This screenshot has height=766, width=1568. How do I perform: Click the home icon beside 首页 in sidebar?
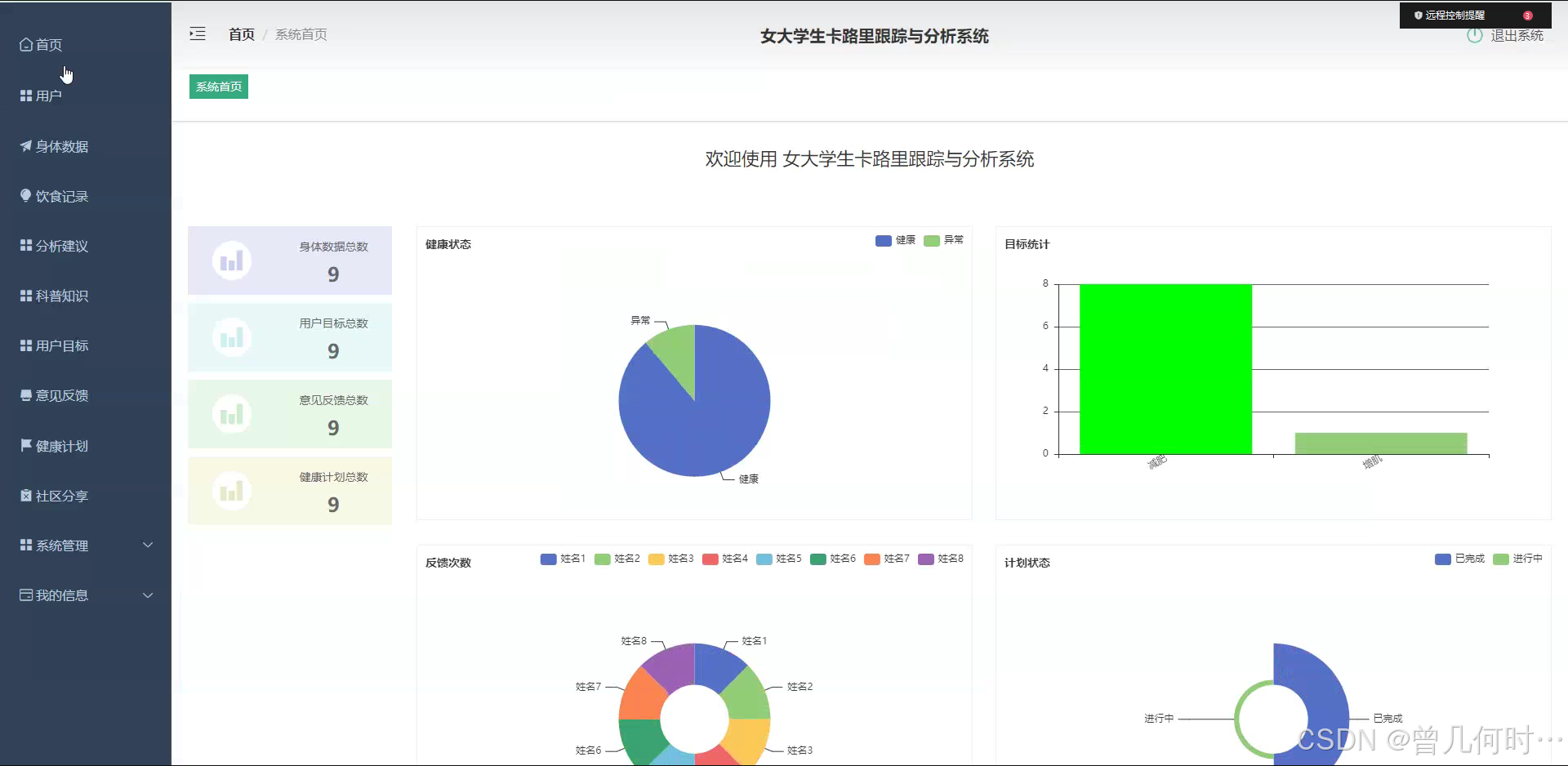[26, 45]
